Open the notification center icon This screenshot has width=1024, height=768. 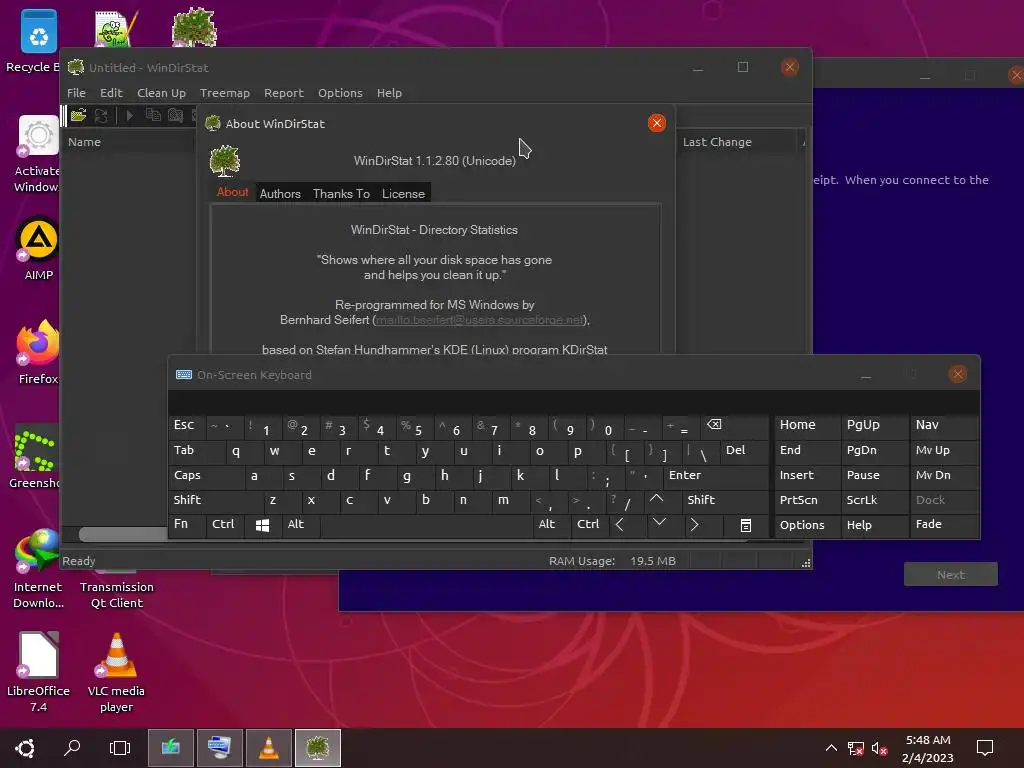[984, 748]
